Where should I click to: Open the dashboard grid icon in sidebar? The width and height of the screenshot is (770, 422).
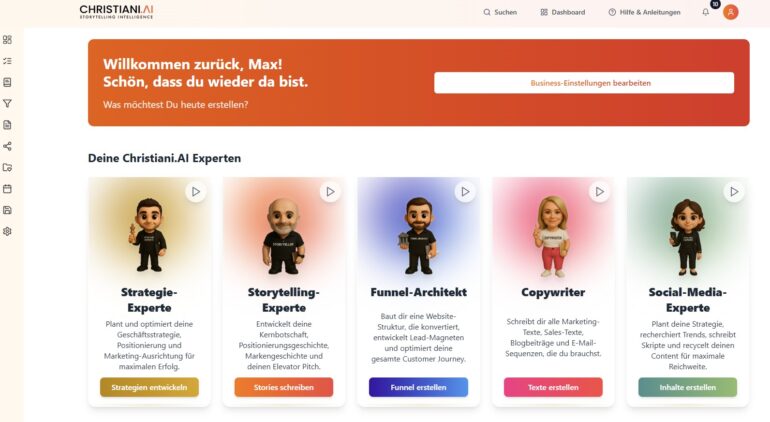point(7,40)
